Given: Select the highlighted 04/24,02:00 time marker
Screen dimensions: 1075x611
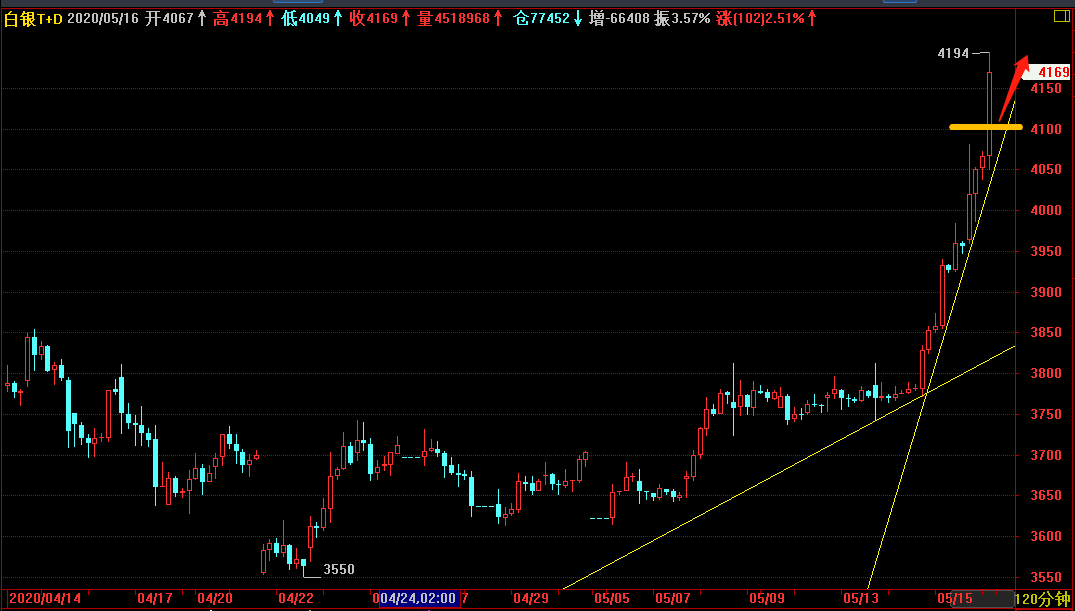Looking at the screenshot, I should click(420, 599).
